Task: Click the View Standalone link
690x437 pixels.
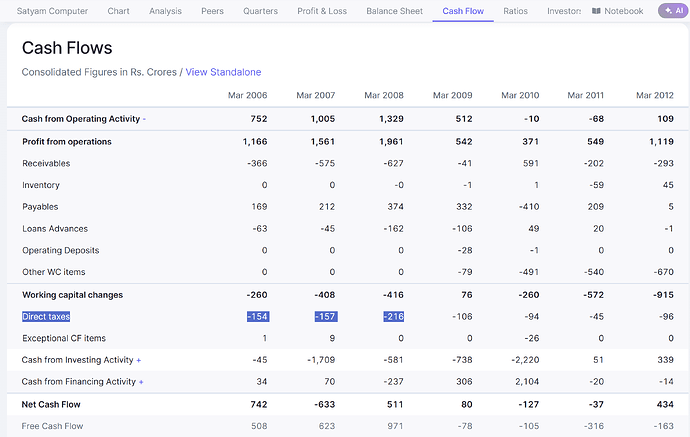Action: pyautogui.click(x=224, y=72)
